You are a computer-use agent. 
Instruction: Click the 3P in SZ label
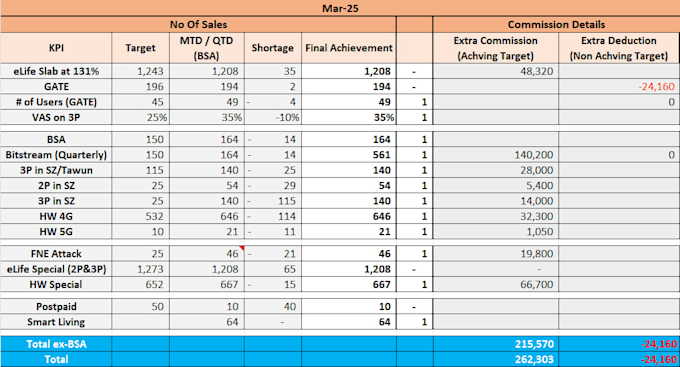(56, 201)
